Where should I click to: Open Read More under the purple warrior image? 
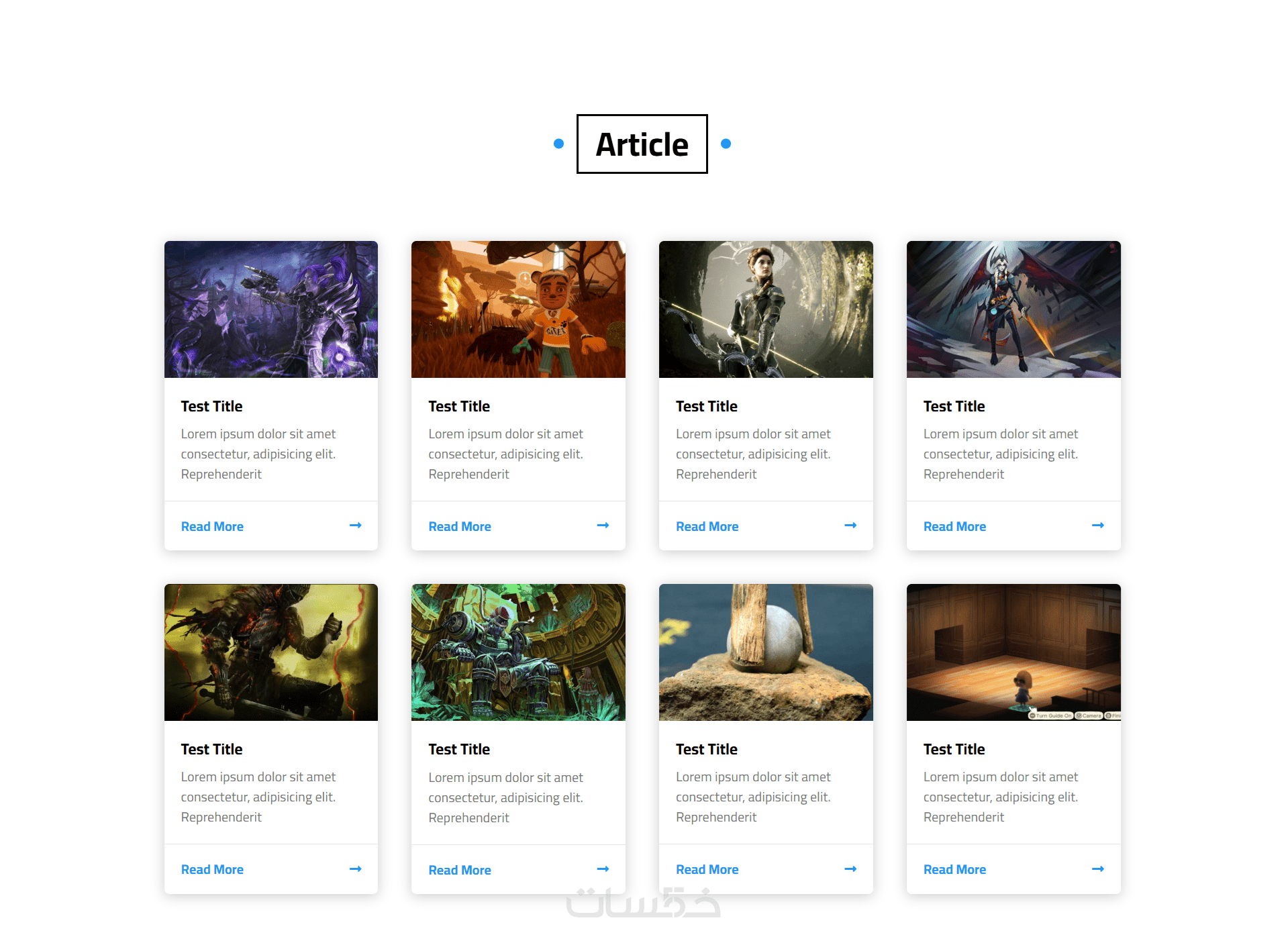pyautogui.click(x=212, y=526)
